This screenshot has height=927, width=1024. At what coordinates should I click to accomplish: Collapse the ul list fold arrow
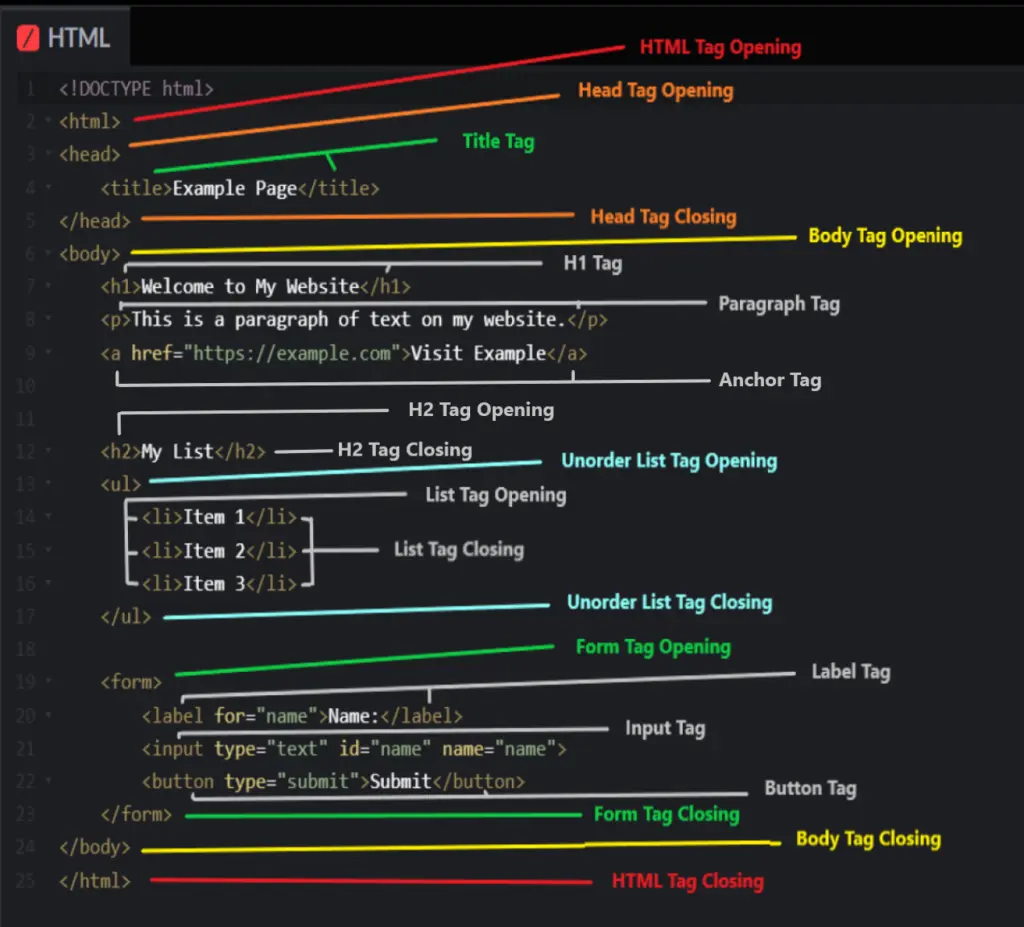(47, 484)
